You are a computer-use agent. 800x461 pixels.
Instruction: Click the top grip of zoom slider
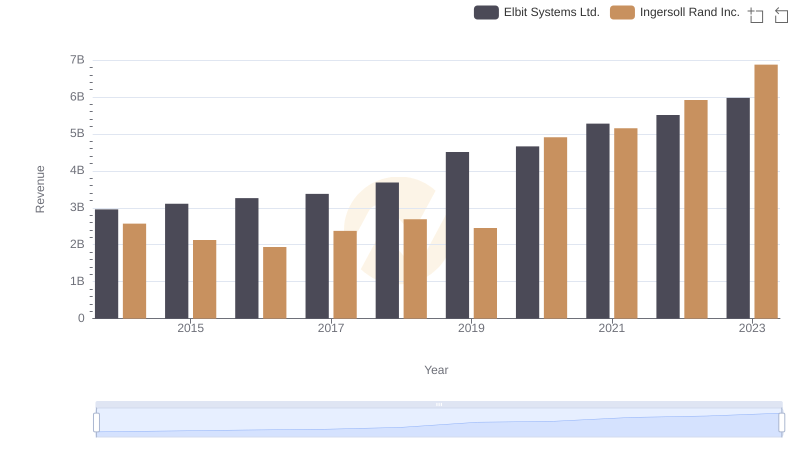point(439,404)
